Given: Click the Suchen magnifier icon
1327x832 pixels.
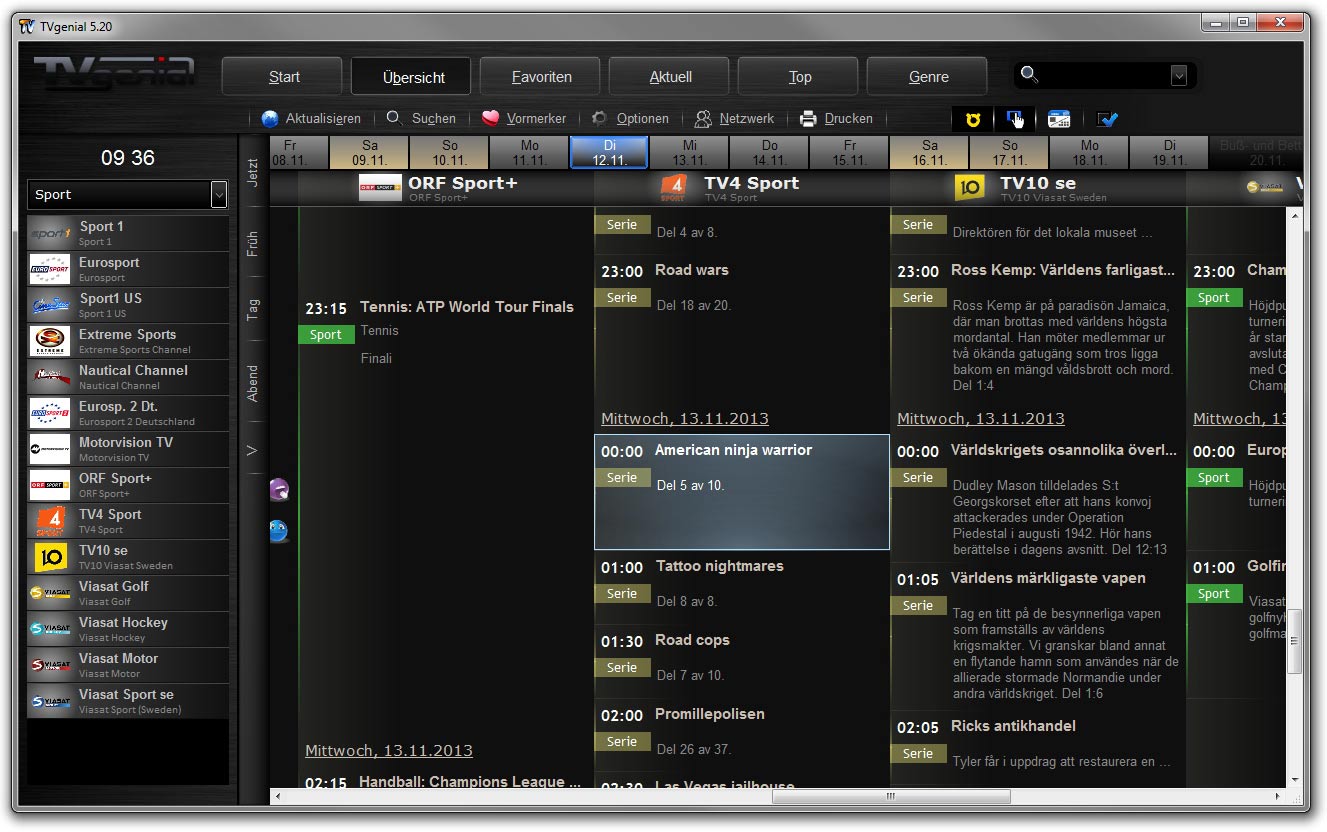Looking at the screenshot, I should 394,118.
